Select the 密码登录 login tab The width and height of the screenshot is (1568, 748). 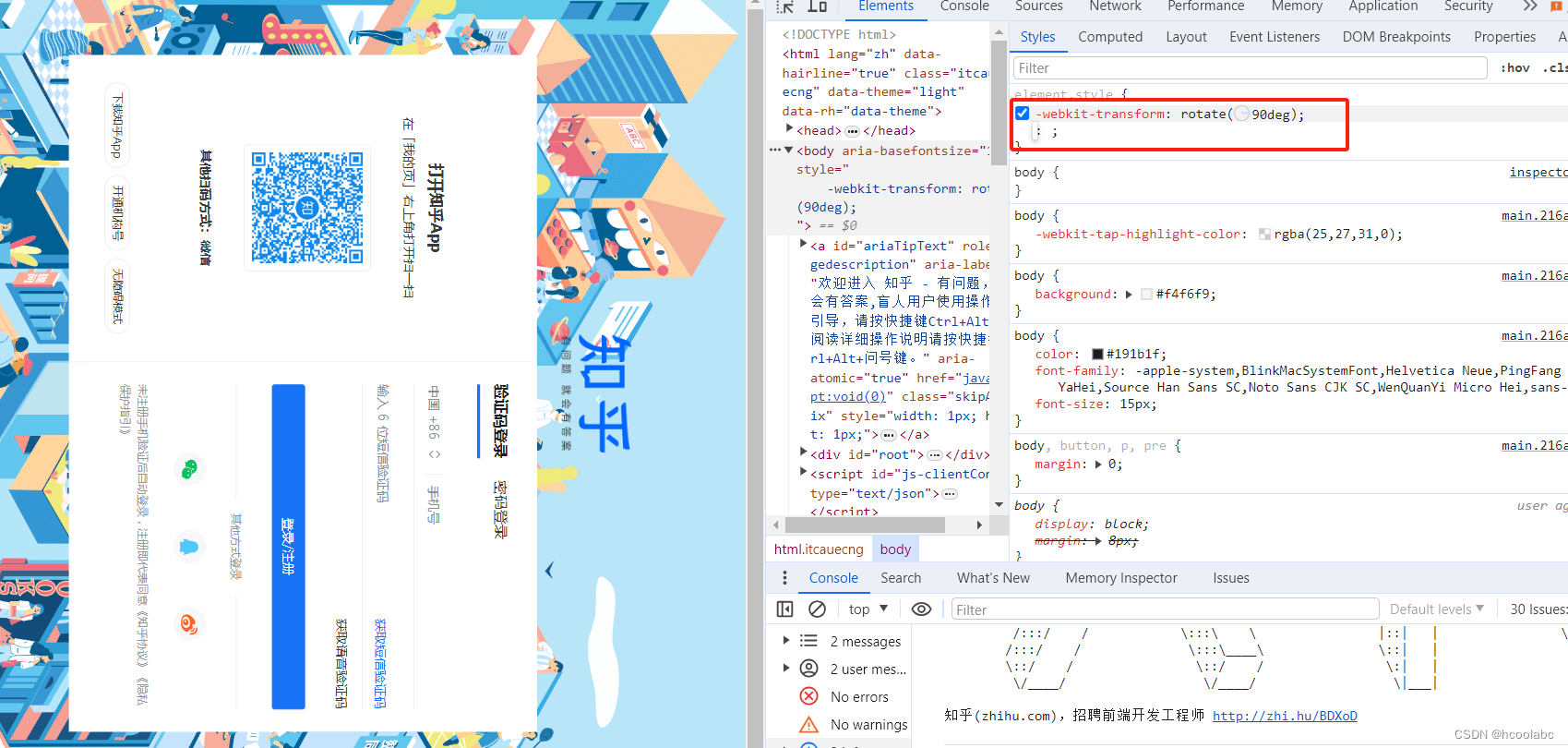point(499,510)
